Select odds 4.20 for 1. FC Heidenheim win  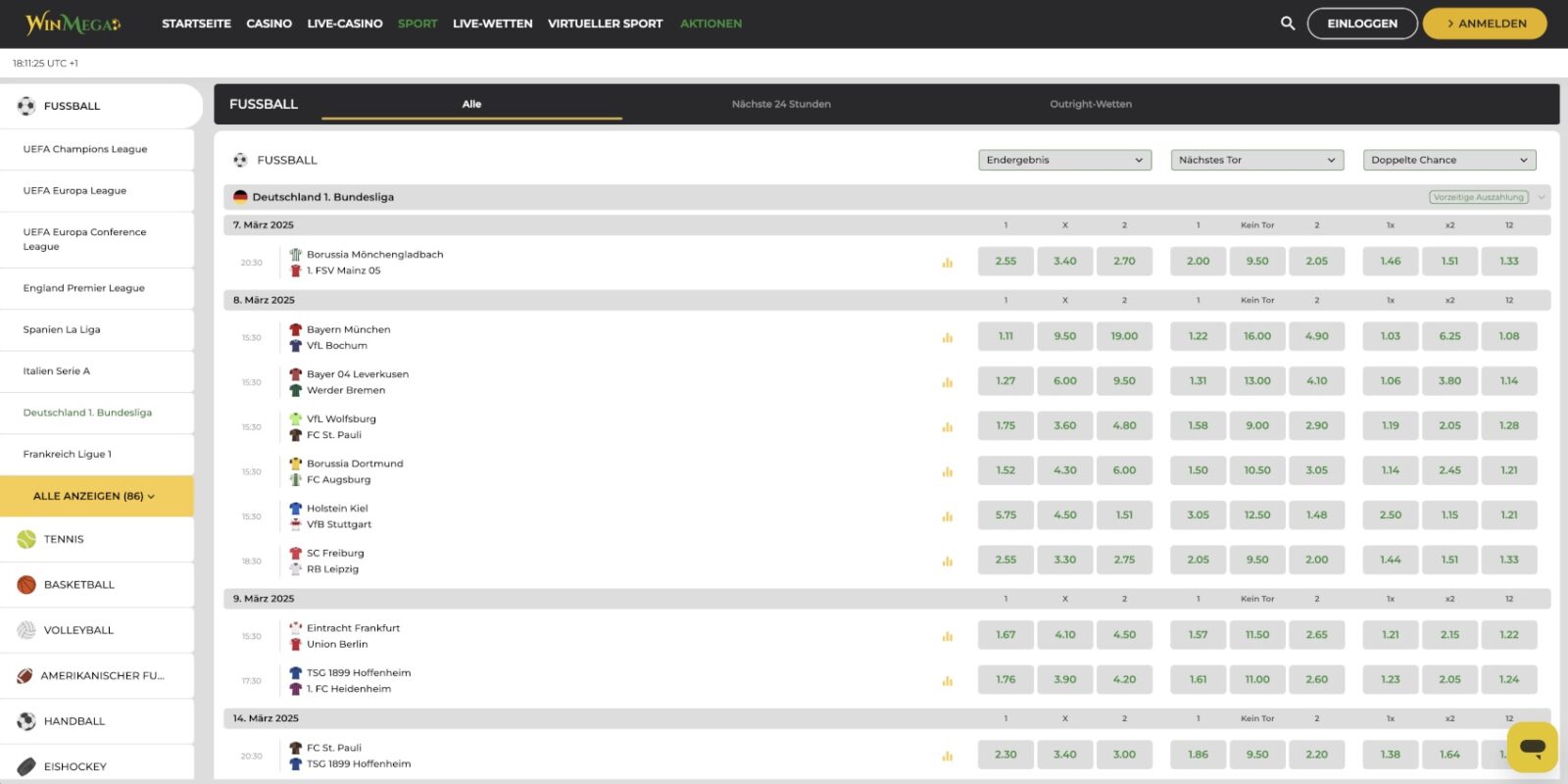(x=1124, y=680)
